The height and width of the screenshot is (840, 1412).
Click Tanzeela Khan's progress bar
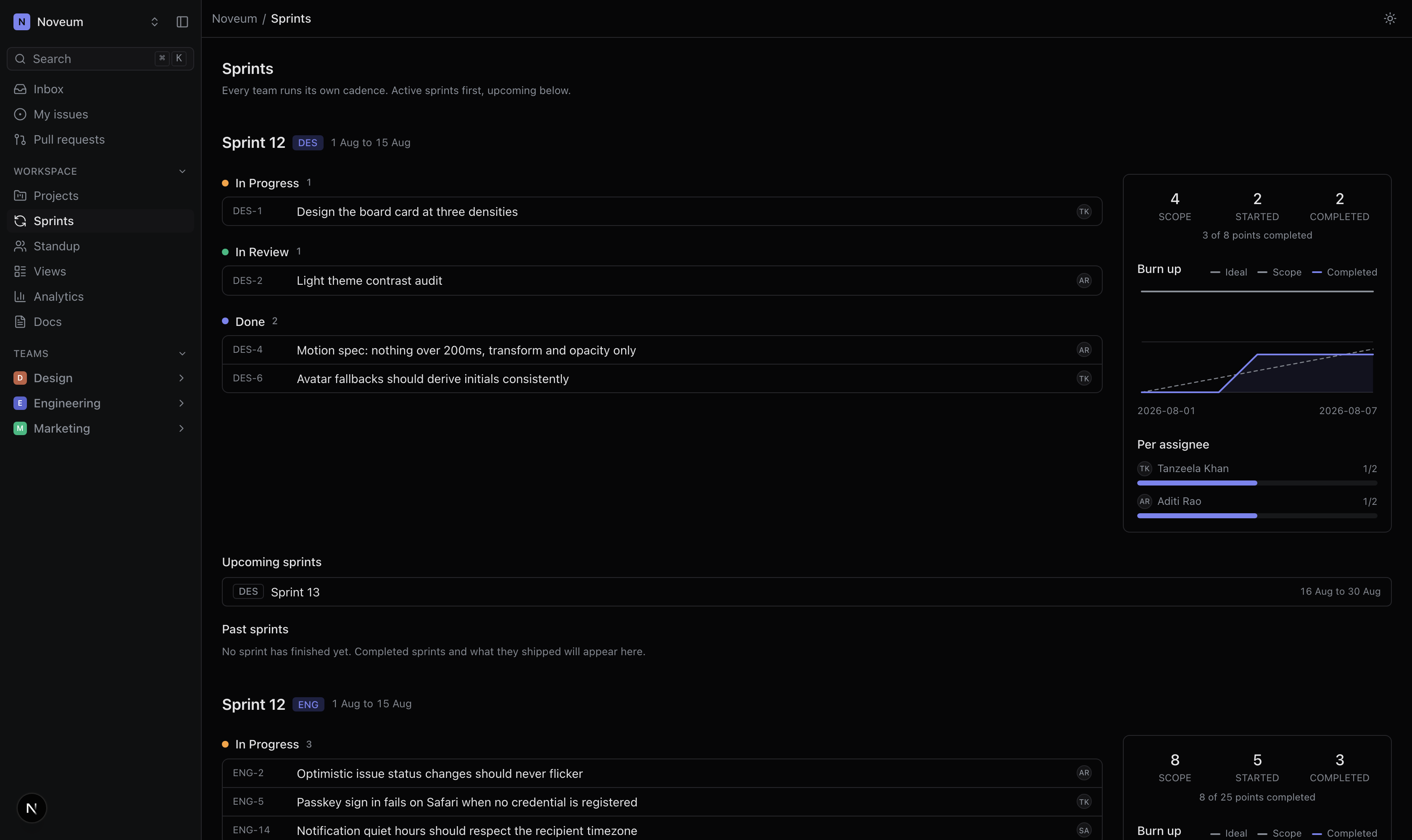click(x=1256, y=483)
